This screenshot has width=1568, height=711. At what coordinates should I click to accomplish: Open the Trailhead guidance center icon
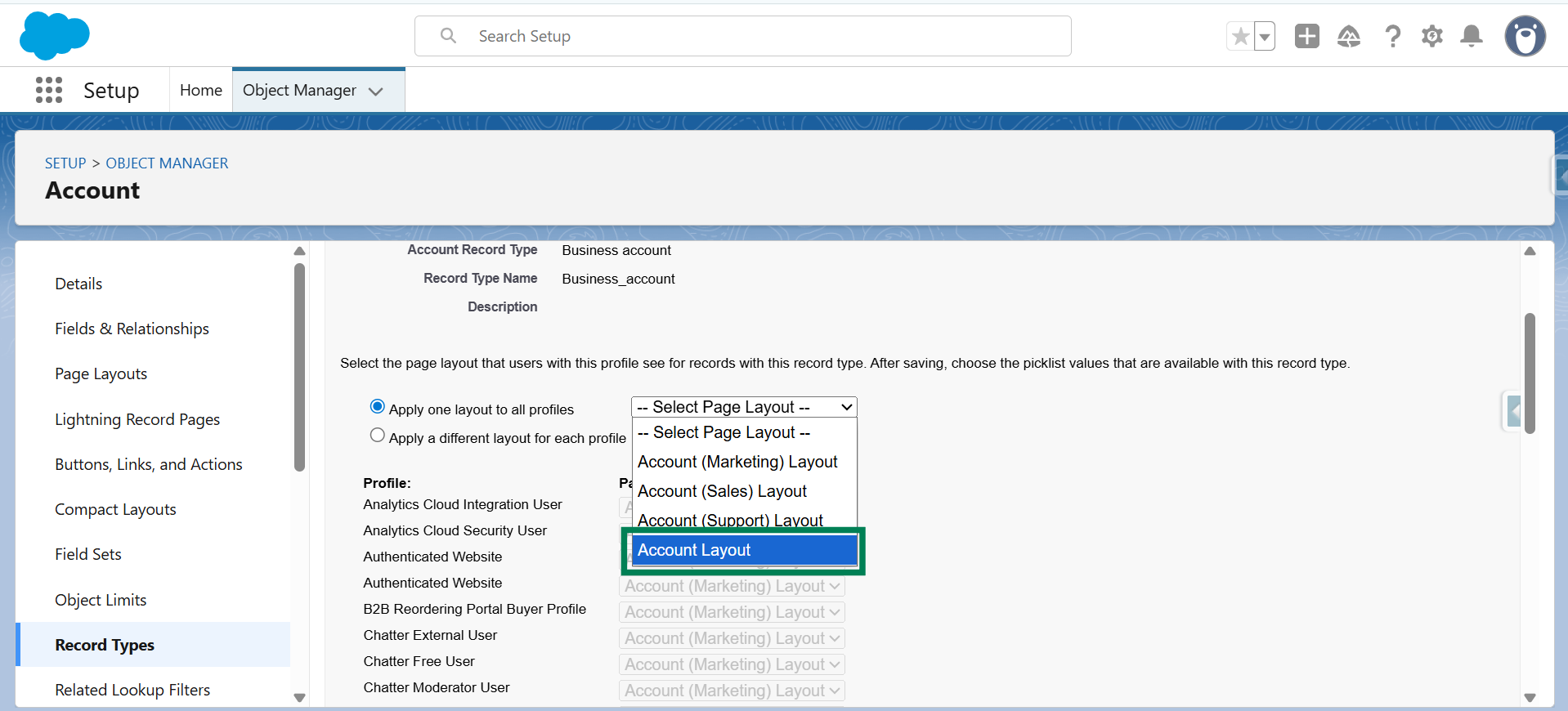pos(1349,36)
